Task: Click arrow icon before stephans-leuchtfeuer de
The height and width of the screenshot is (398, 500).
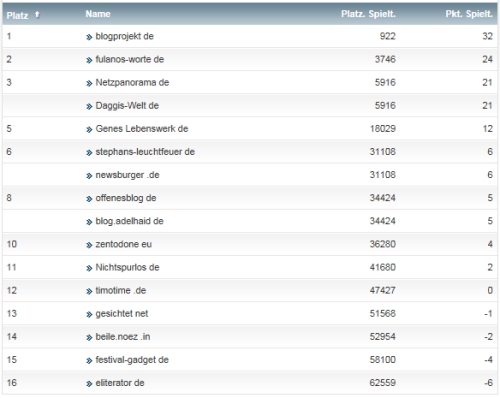Action: pyautogui.click(x=89, y=153)
